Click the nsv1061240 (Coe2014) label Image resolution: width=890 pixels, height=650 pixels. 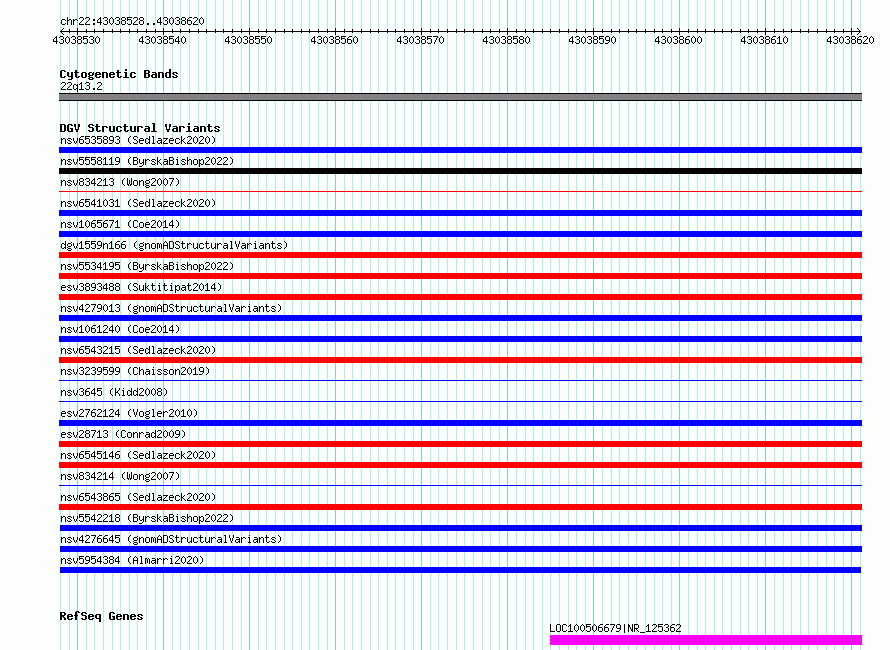(120, 329)
